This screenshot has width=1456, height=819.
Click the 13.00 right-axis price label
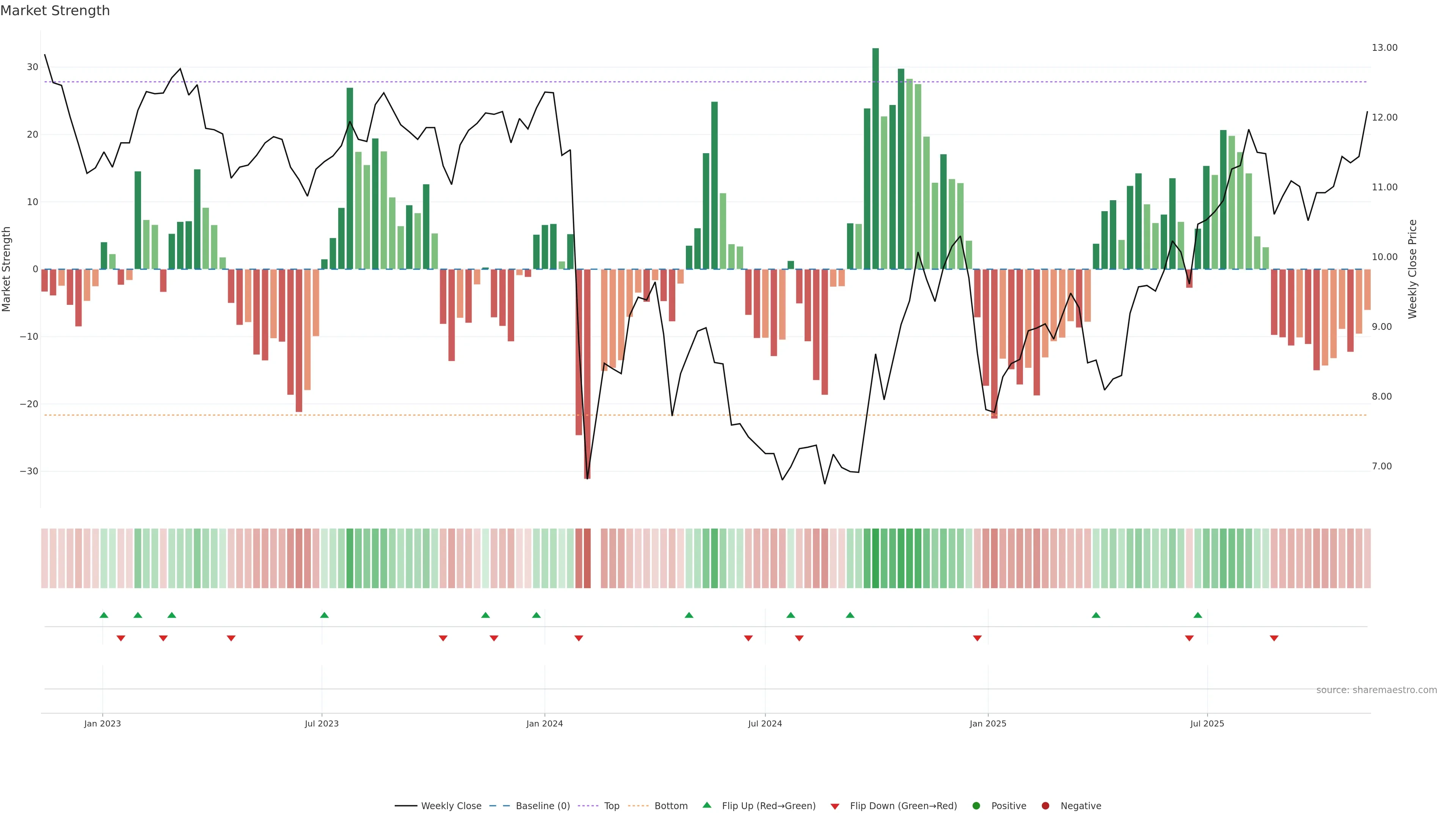pyautogui.click(x=1384, y=47)
